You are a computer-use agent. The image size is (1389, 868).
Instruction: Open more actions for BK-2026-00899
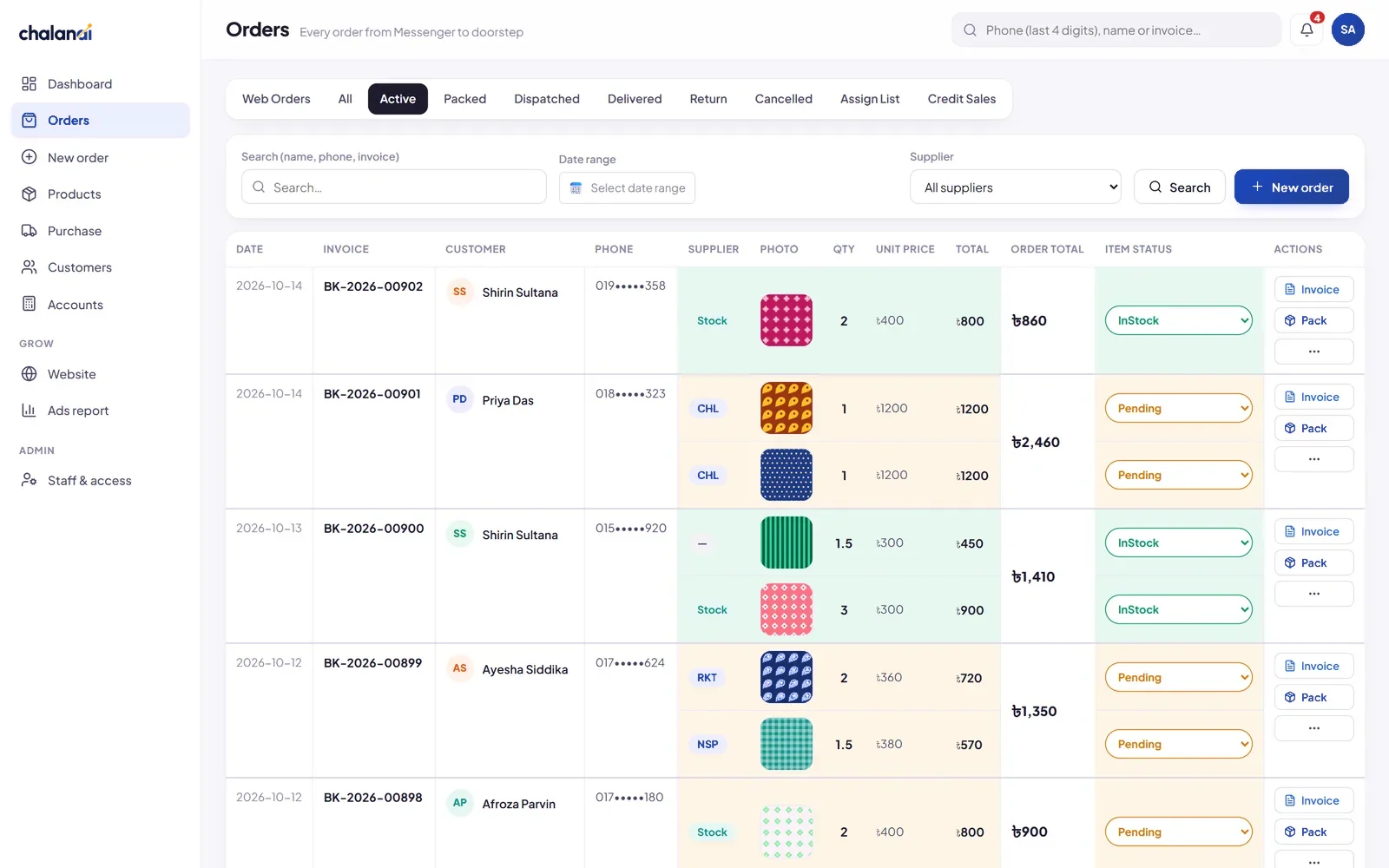[x=1313, y=728]
